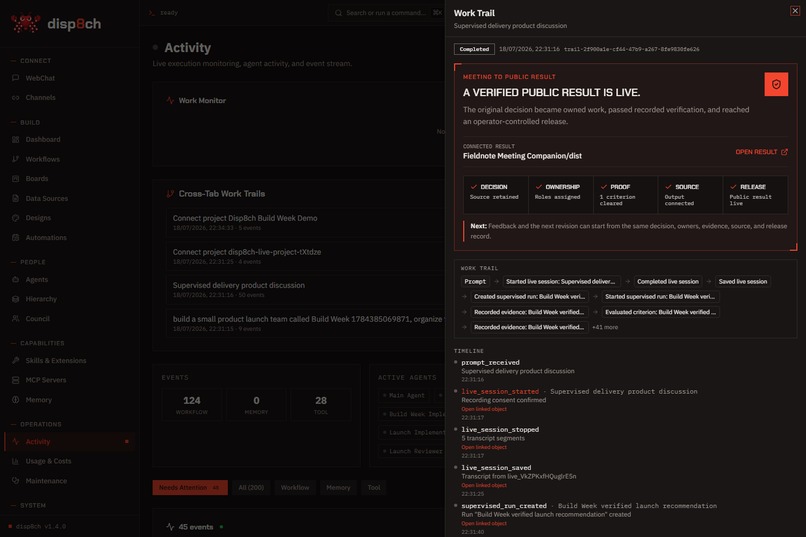Open linked object under live_session_started
This screenshot has width=806, height=537.
(484, 410)
